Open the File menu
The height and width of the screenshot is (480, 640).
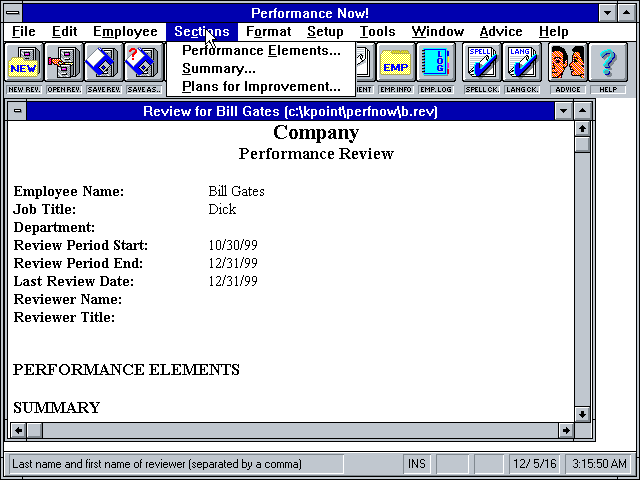pyautogui.click(x=24, y=31)
